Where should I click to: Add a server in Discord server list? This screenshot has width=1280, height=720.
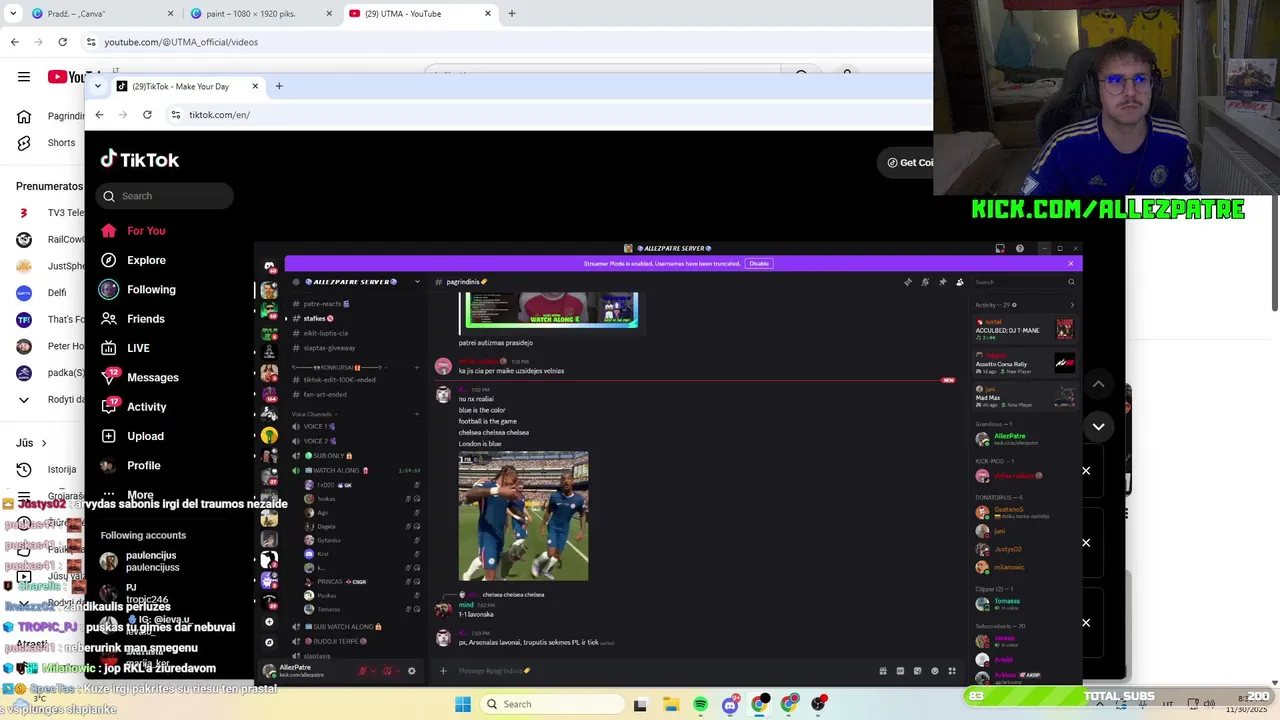(269, 622)
